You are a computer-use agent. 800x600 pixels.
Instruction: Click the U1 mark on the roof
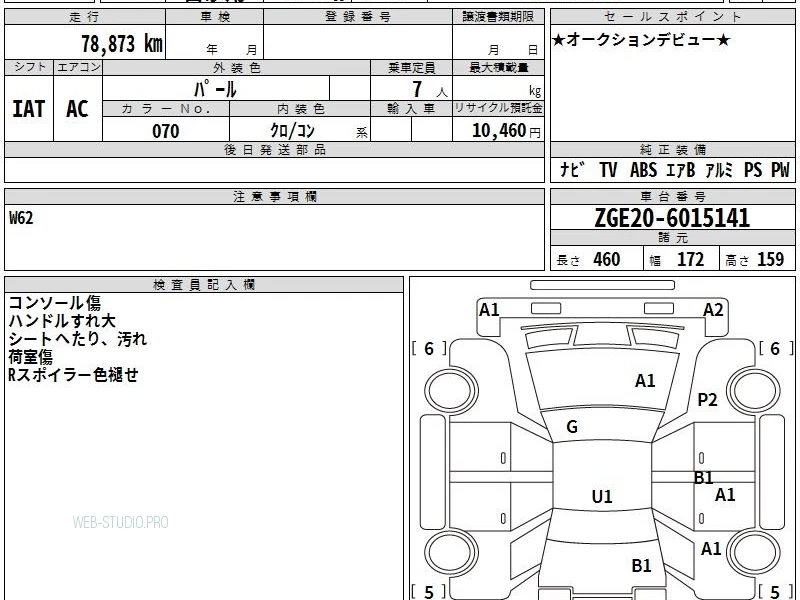coord(602,496)
